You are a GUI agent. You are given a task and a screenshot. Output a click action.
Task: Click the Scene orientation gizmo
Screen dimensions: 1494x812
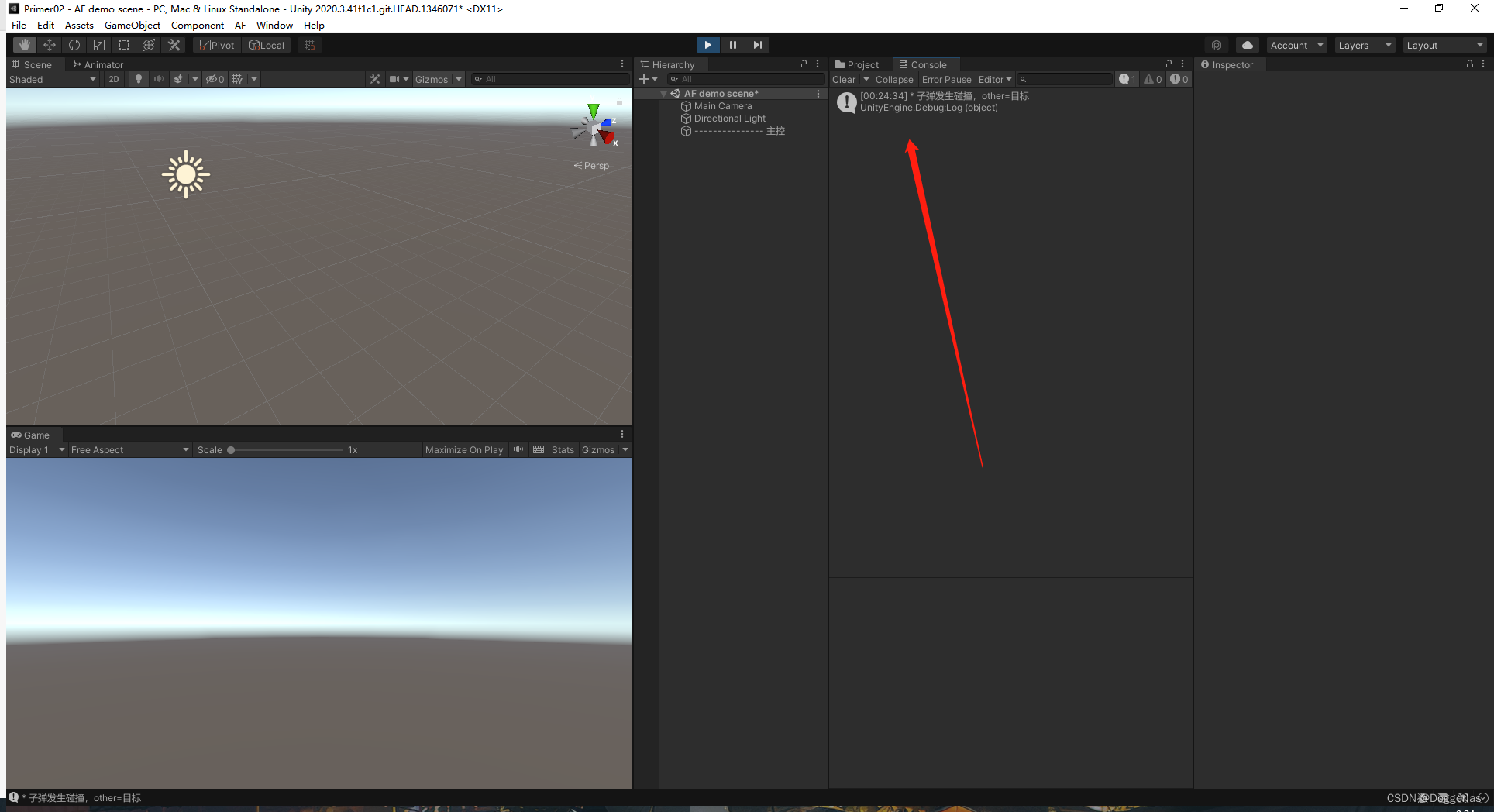594,126
